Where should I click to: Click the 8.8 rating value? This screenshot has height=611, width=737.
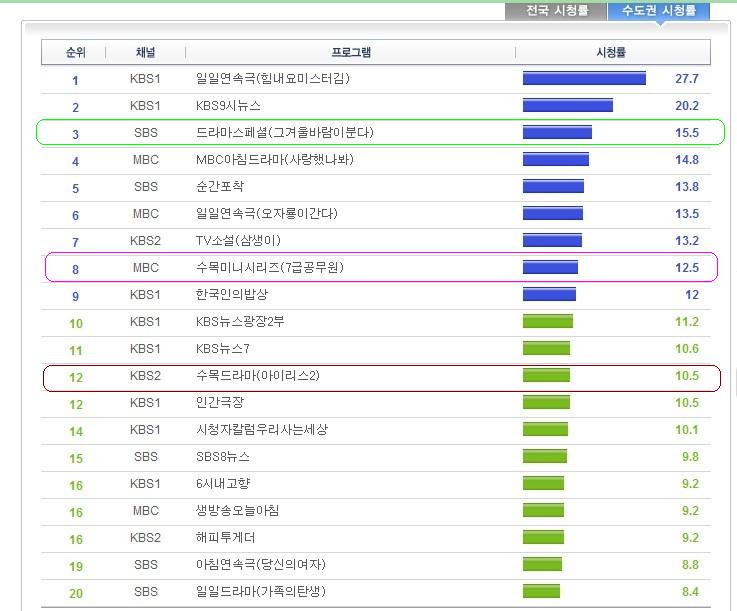(690, 564)
